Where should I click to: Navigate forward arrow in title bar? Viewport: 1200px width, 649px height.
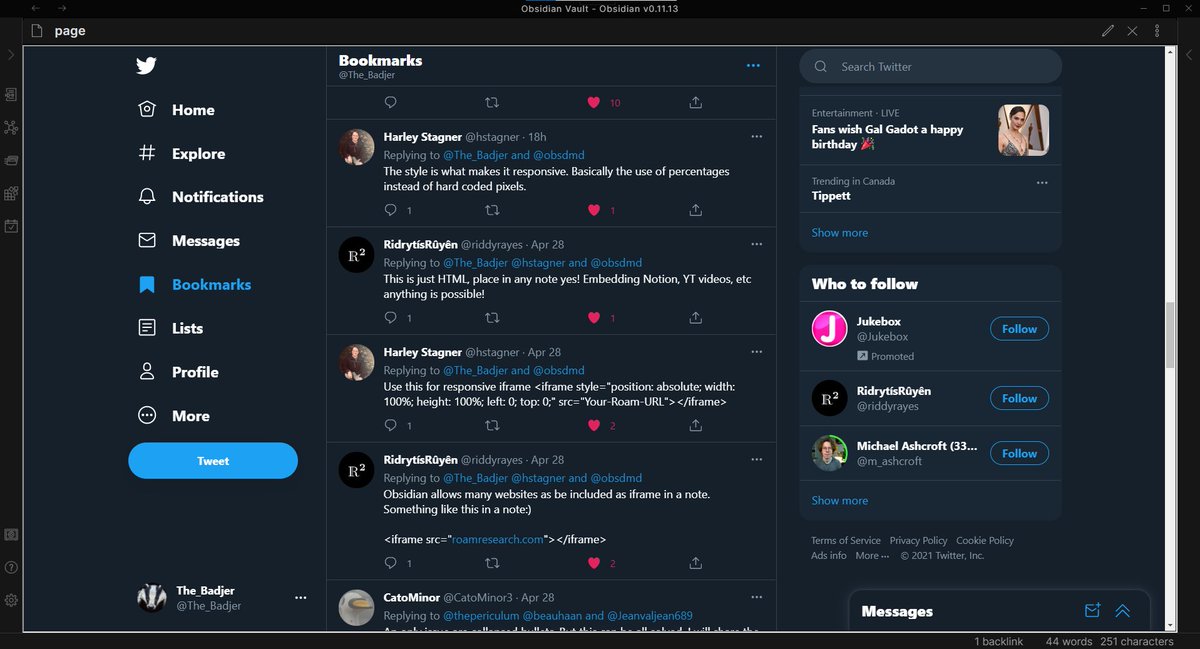[x=62, y=8]
